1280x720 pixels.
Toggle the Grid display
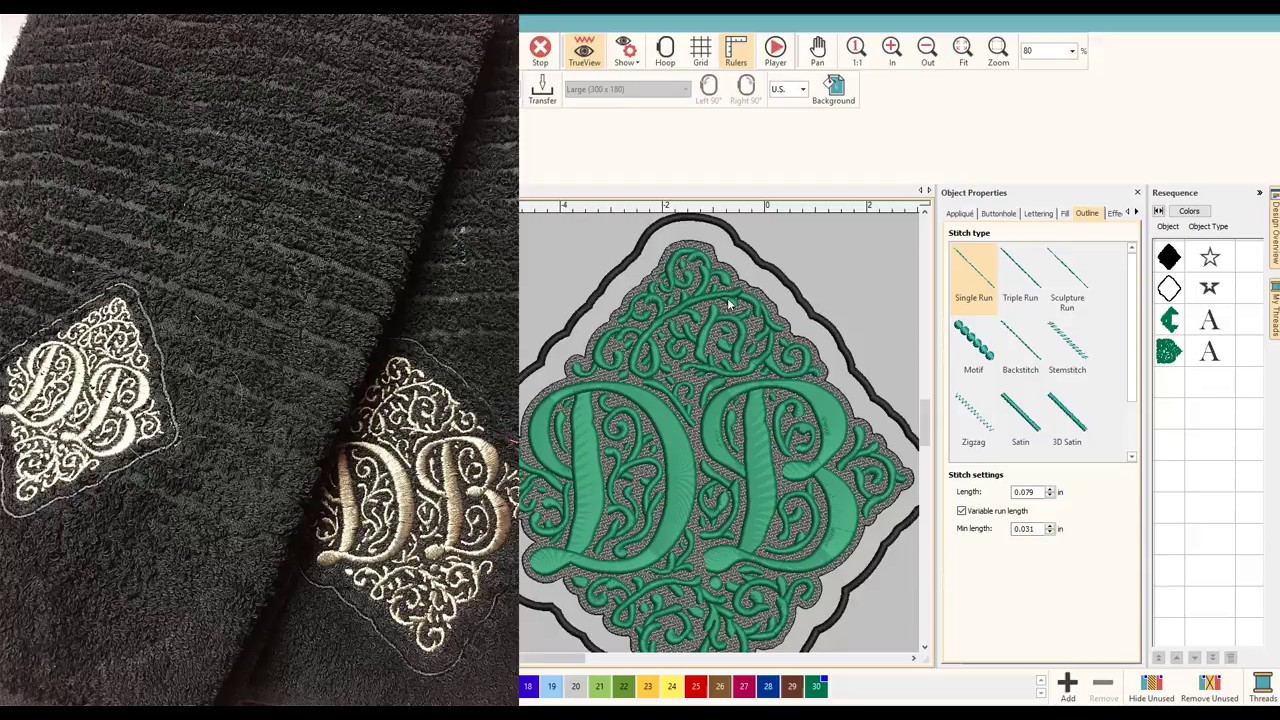[701, 51]
